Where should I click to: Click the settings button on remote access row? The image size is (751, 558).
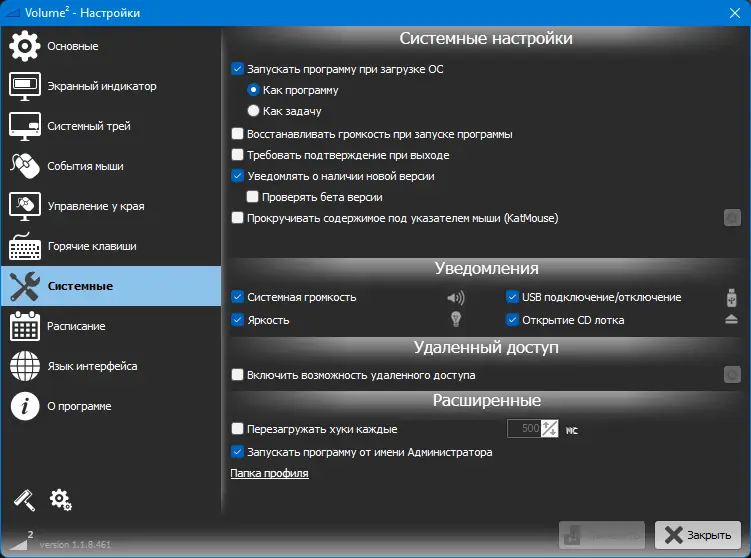[x=732, y=375]
